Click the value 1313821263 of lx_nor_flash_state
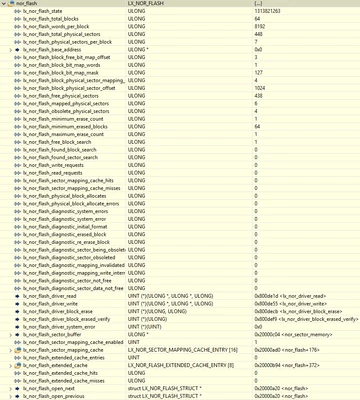Screen dimensions: 360x400 (x=267, y=11)
